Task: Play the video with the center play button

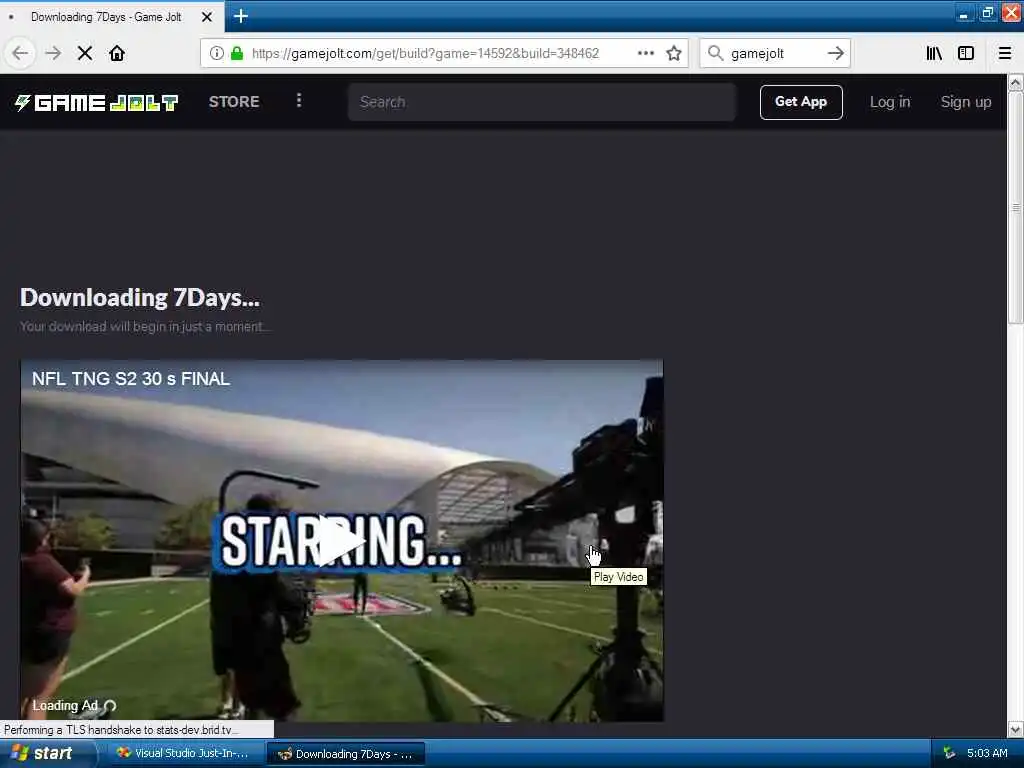Action: [x=340, y=541]
